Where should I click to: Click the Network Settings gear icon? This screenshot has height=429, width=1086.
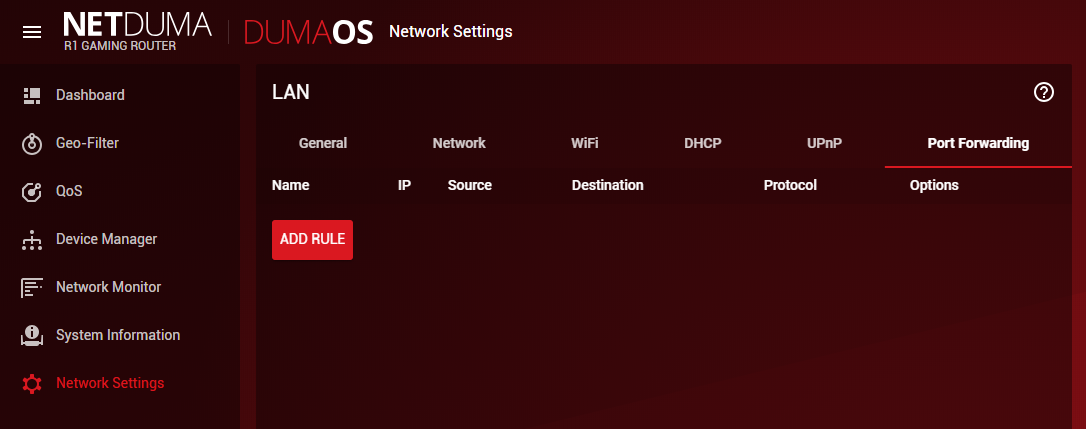pyautogui.click(x=31, y=384)
